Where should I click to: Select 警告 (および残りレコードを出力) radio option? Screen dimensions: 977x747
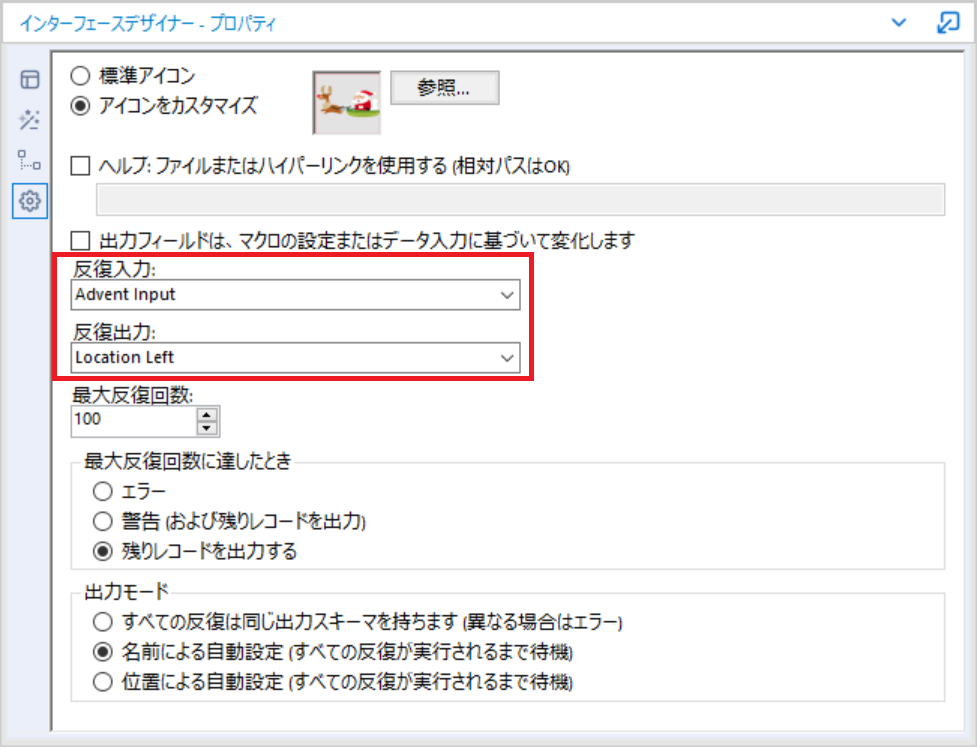103,521
